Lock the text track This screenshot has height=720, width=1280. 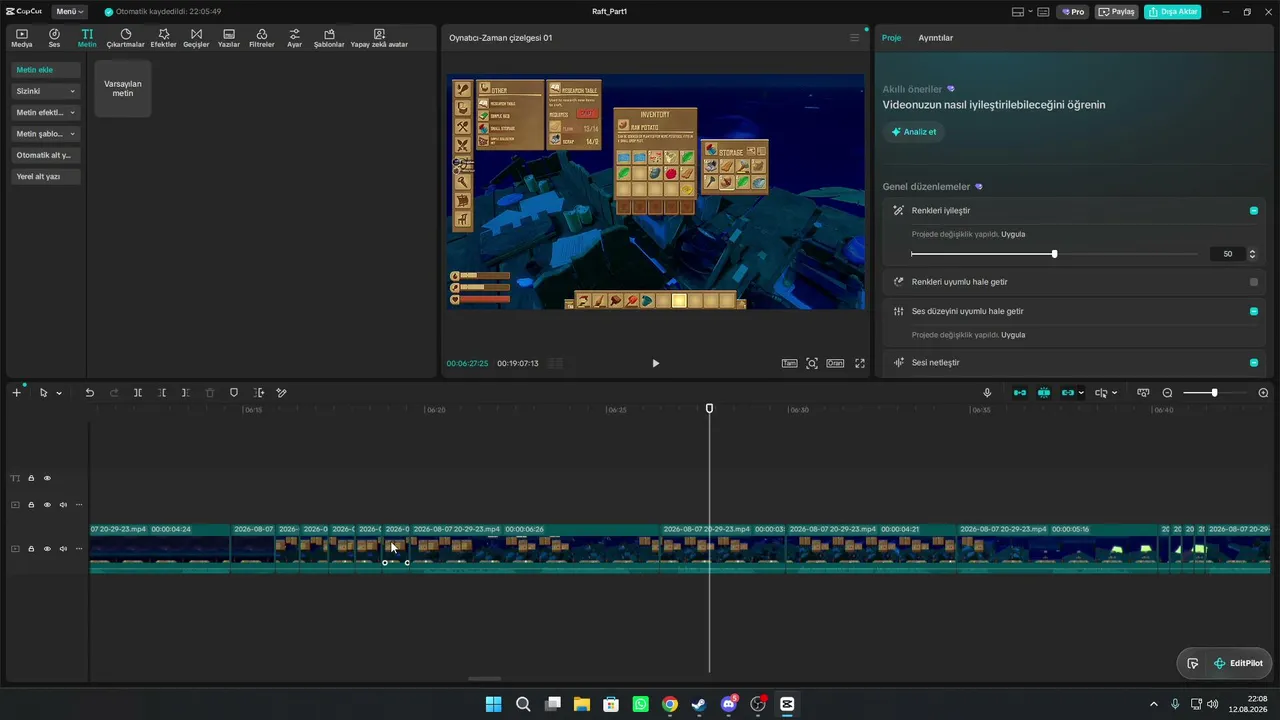coord(31,478)
